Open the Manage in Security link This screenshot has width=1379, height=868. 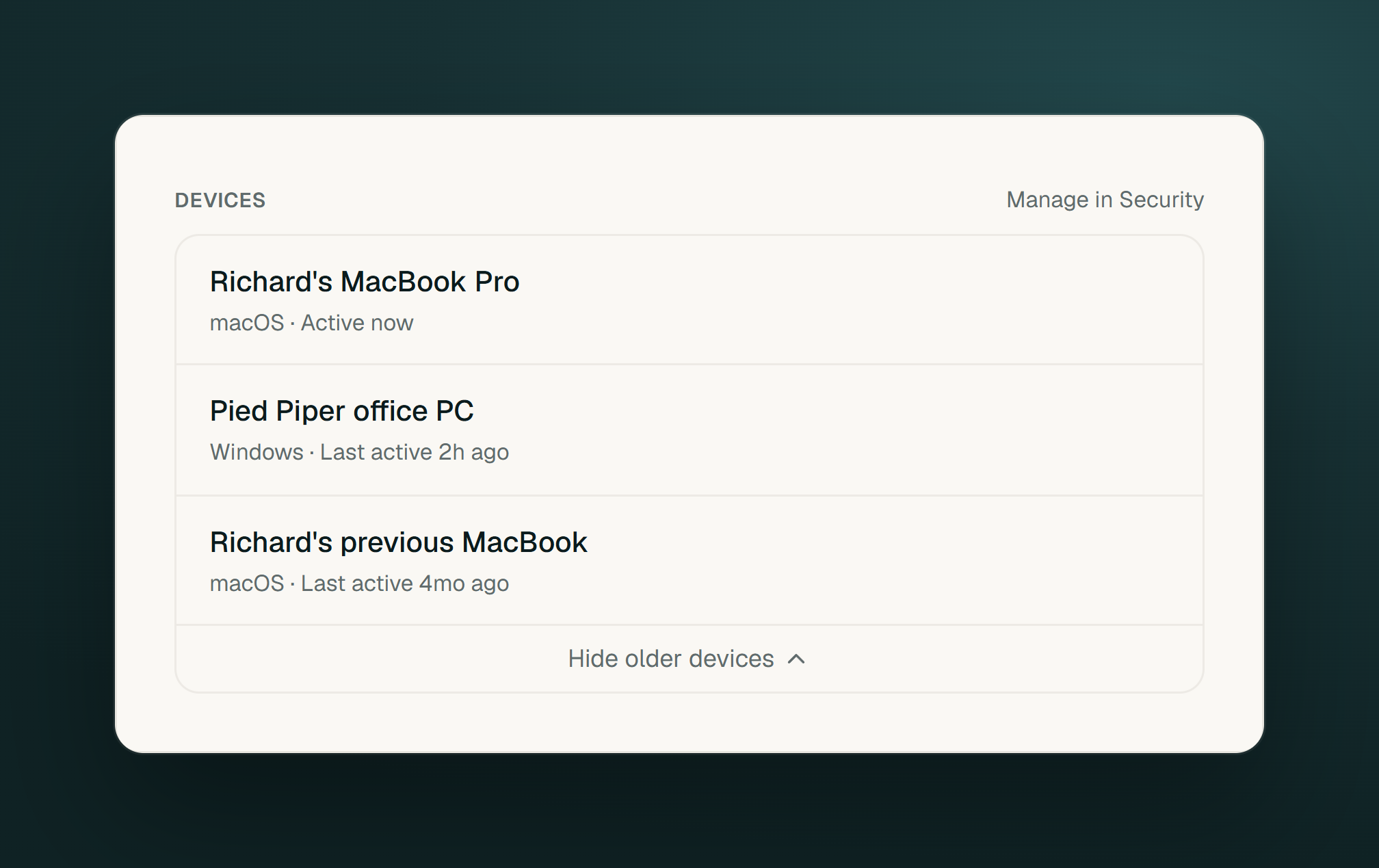point(1105,200)
